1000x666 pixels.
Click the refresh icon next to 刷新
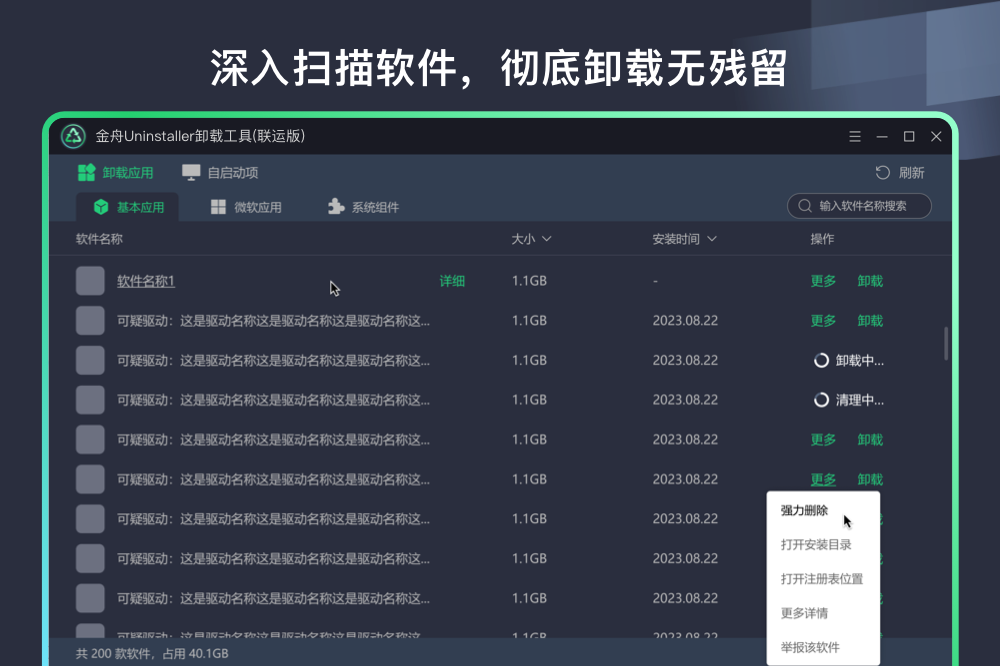(882, 173)
